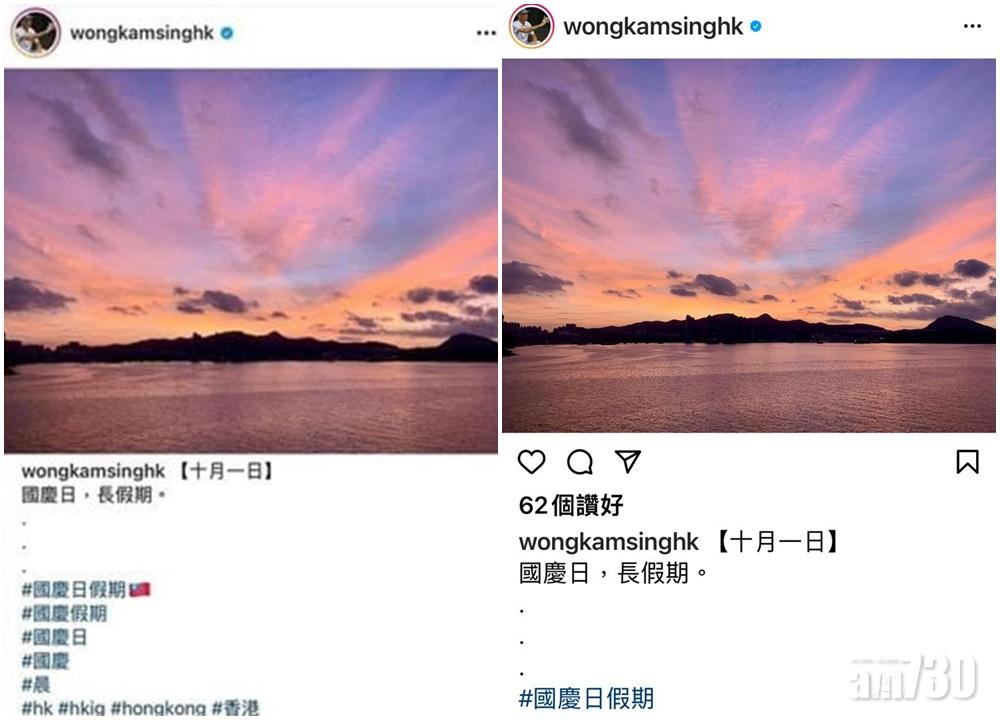1000x720 pixels.
Task: View the 62個讚好 likes list
Action: click(x=571, y=505)
